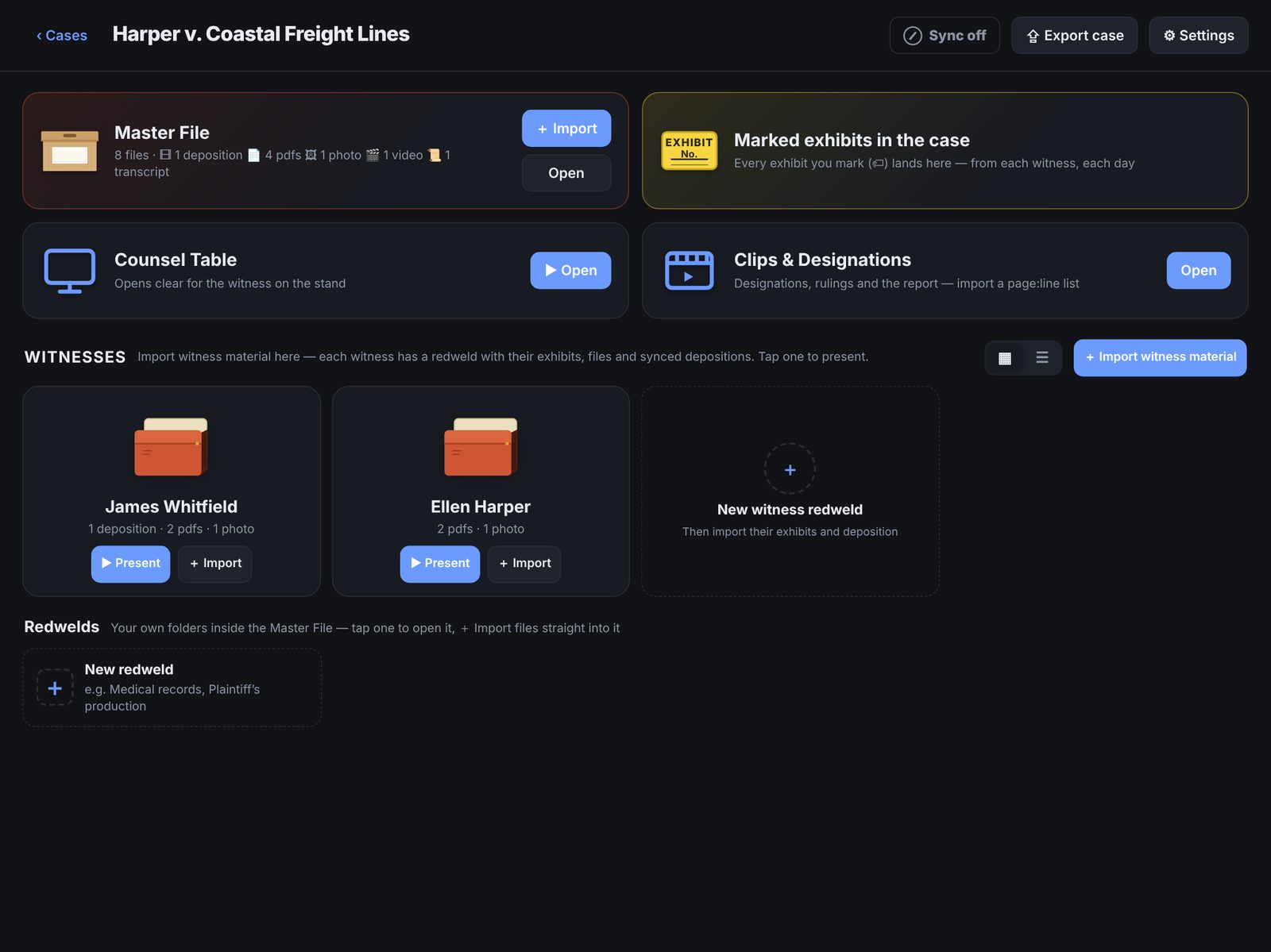This screenshot has height=952, width=1271.
Task: Click Export case button
Action: click(x=1074, y=36)
